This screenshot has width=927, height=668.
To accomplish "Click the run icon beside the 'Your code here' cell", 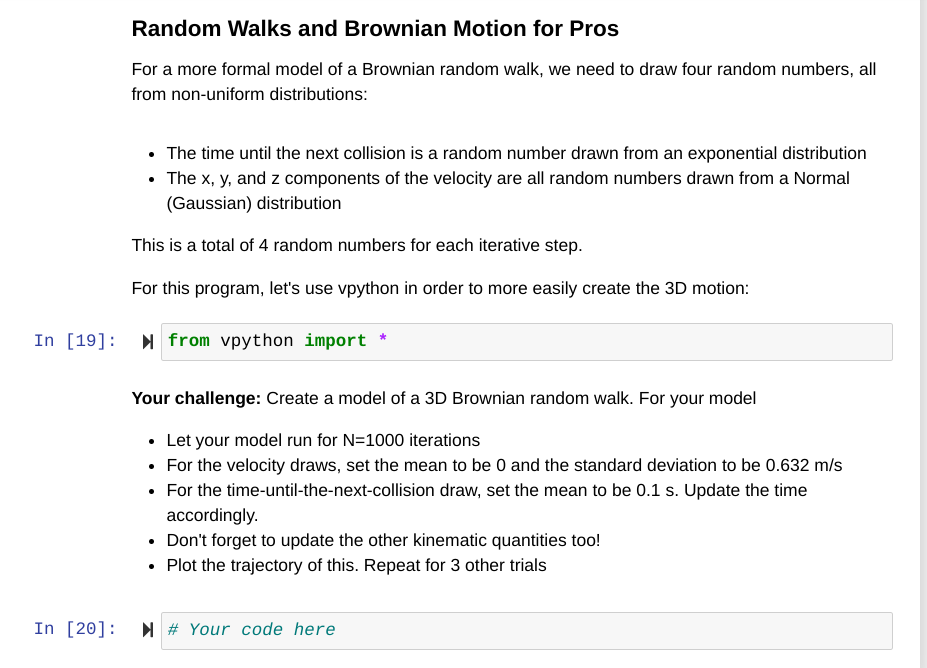I will coord(147,630).
